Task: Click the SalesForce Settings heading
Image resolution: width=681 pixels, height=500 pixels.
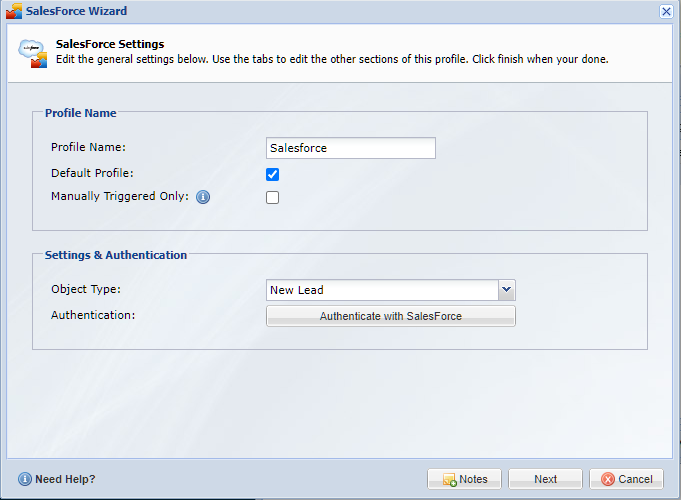Action: [x=110, y=44]
